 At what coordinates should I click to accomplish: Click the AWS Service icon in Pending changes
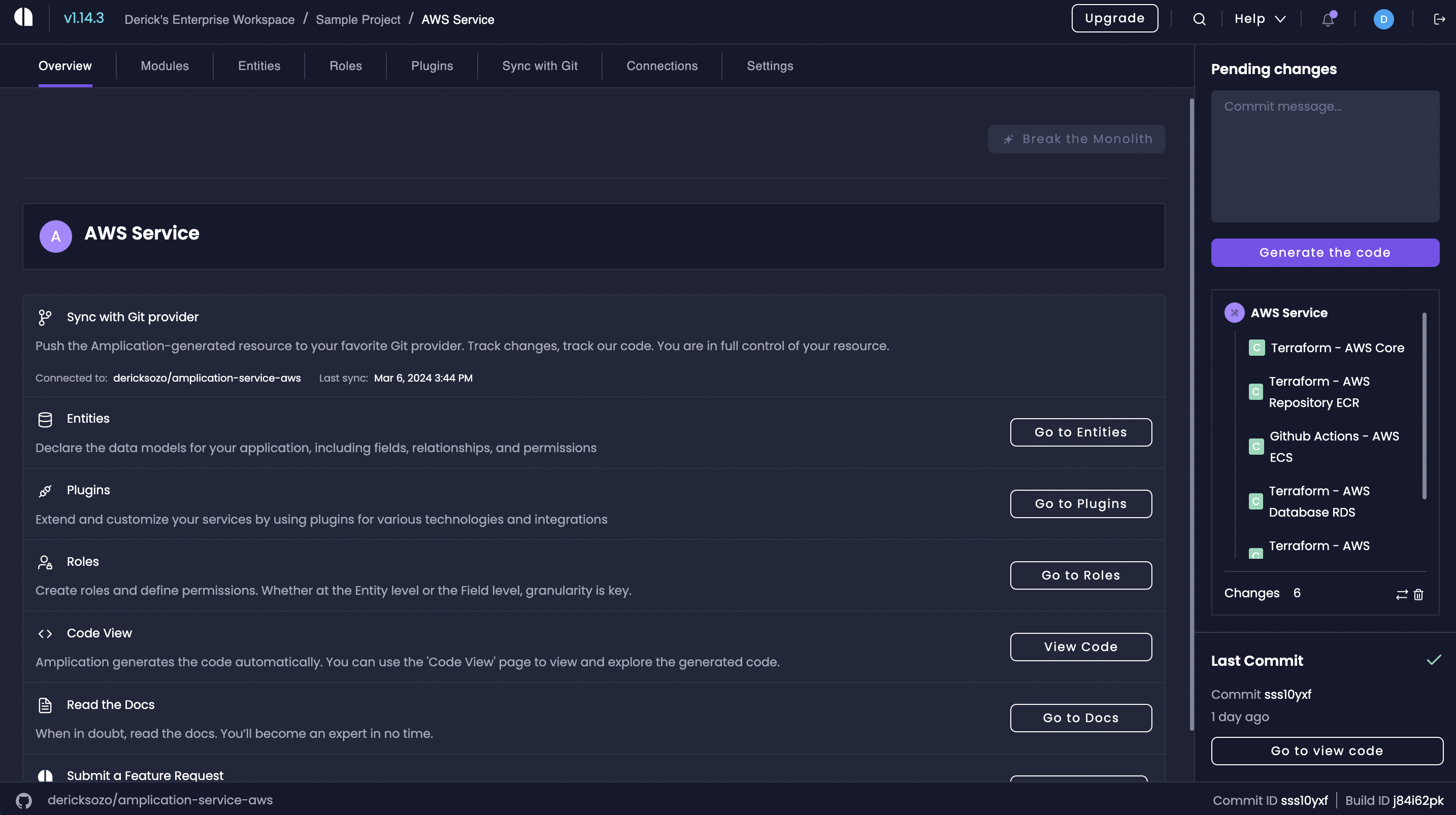[x=1234, y=313]
